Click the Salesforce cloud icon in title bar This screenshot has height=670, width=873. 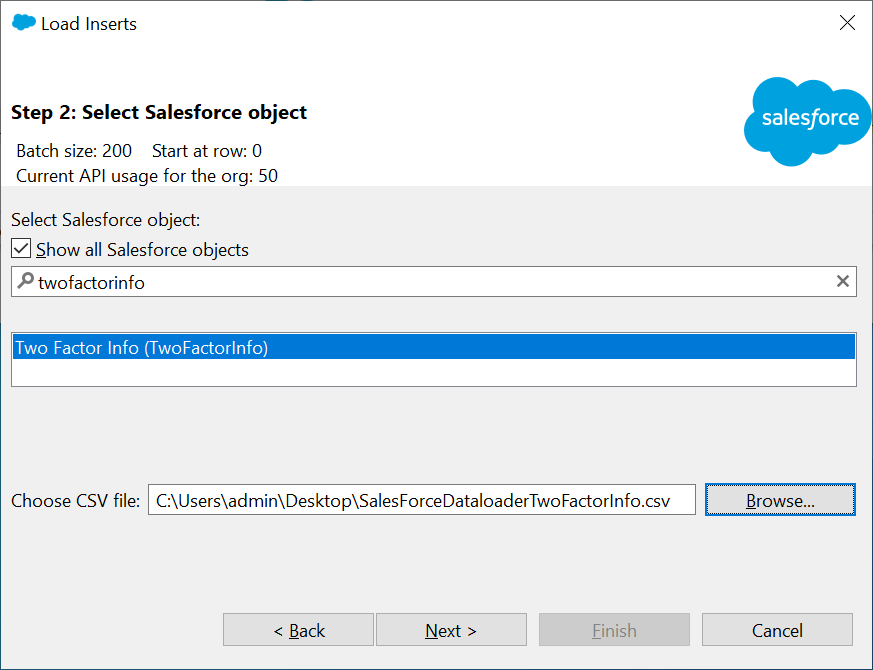[x=24, y=23]
